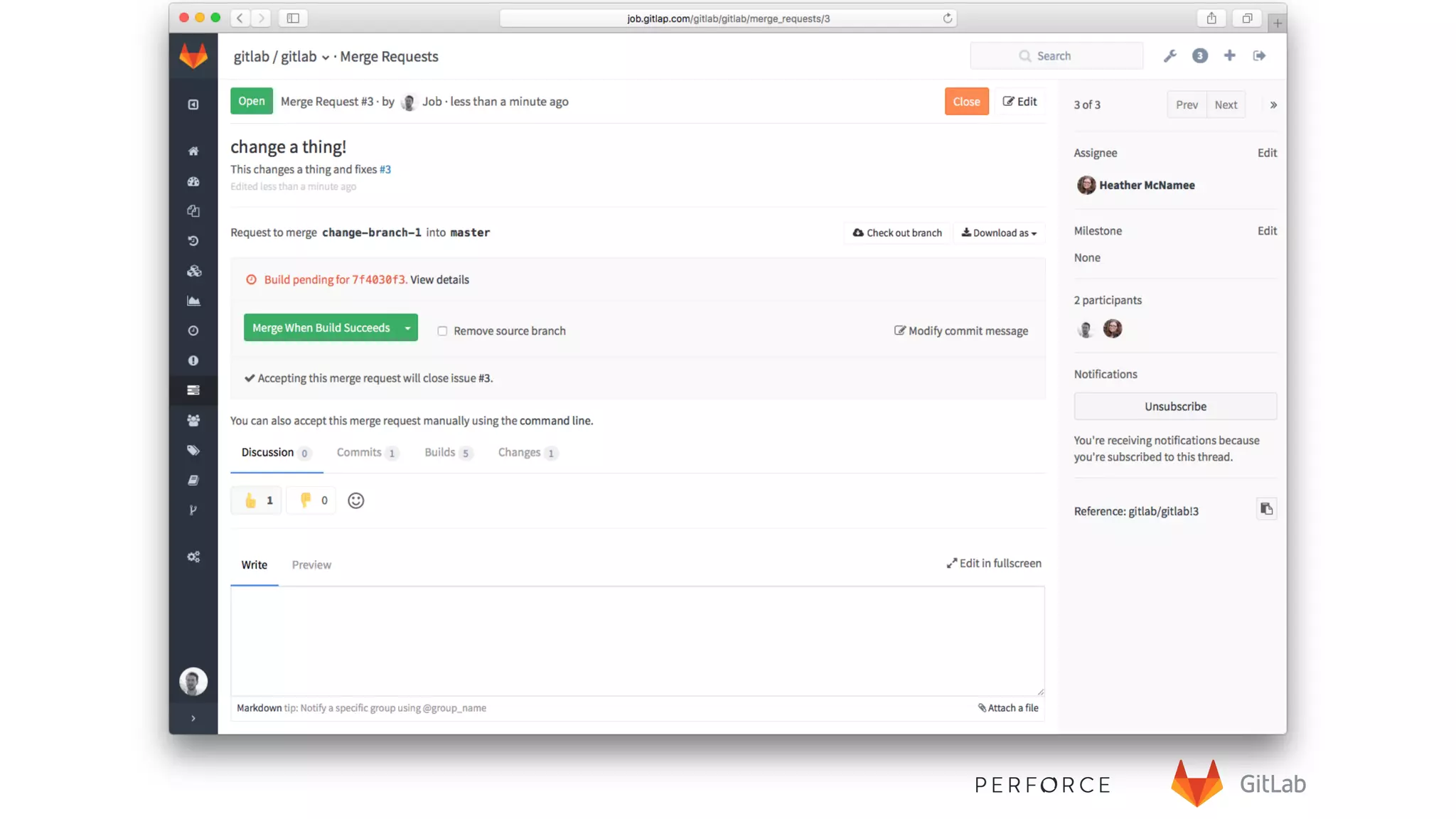Click the Unsubscribe button
1456x819 pixels.
point(1174,406)
